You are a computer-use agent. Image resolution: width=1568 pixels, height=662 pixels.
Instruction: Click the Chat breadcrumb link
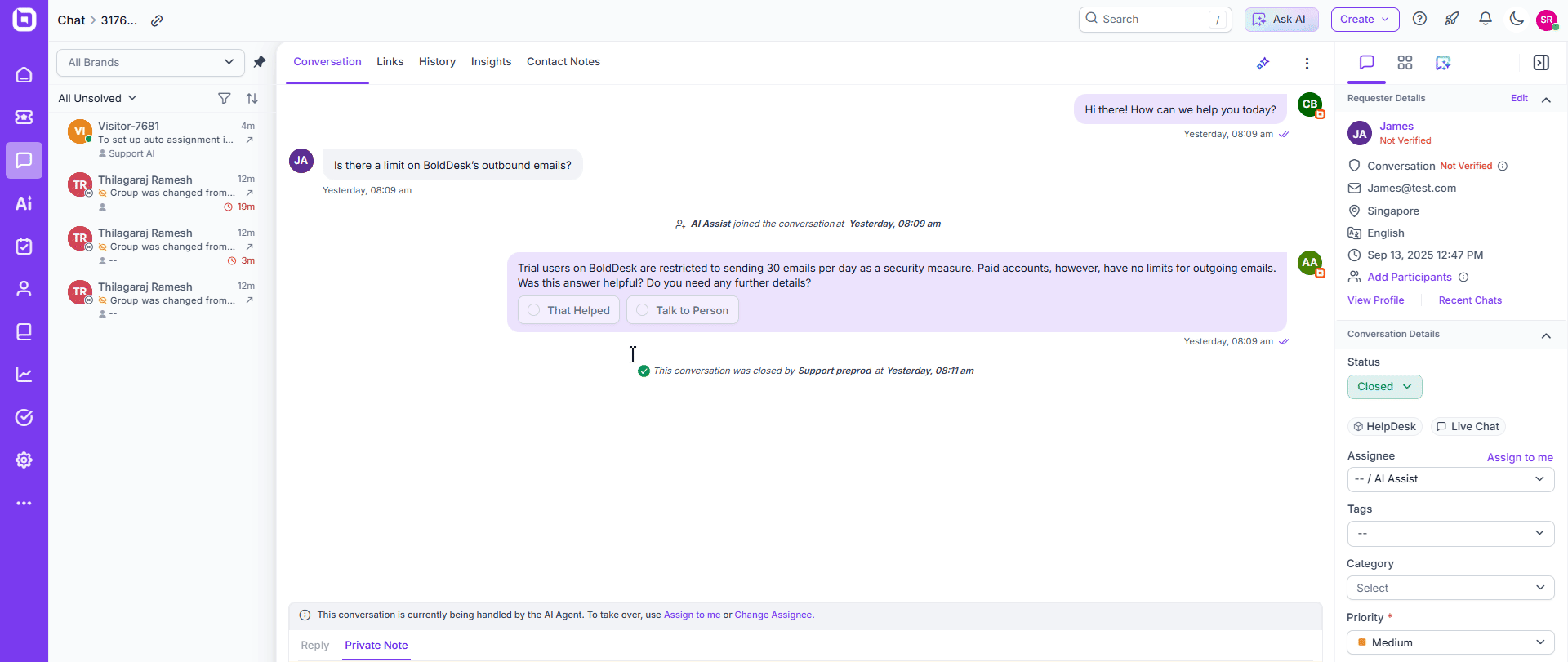(71, 20)
